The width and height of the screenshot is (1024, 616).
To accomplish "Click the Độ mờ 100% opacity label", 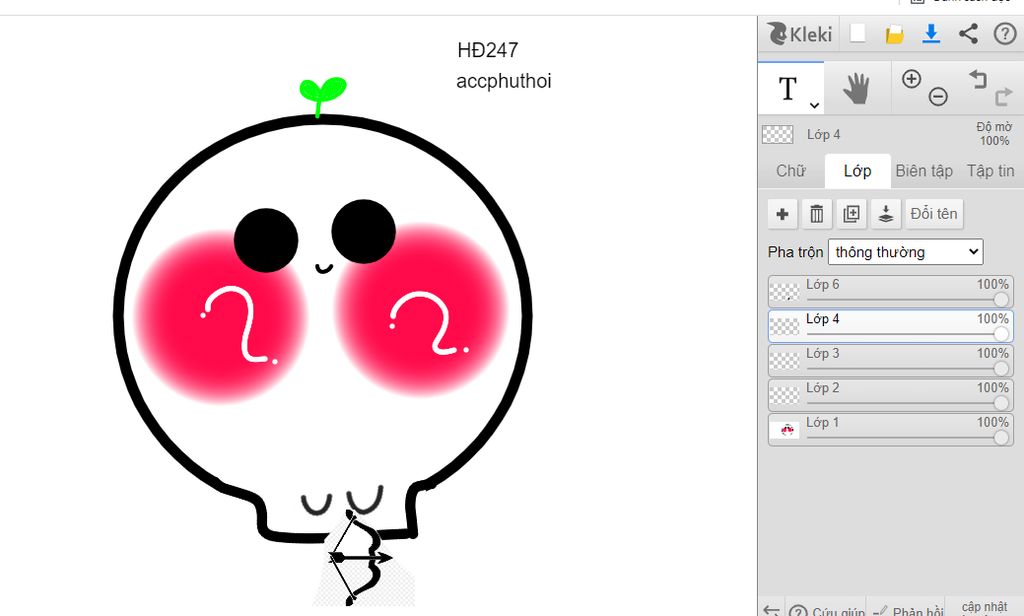I will pyautogui.click(x=994, y=133).
